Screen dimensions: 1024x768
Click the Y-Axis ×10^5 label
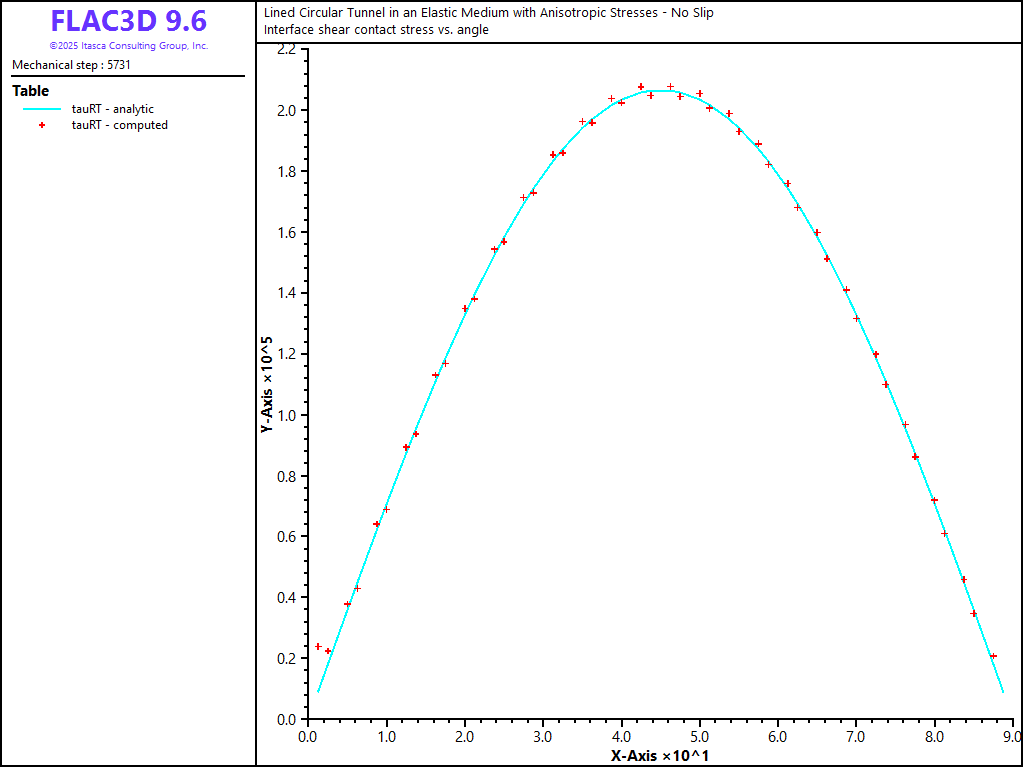point(266,383)
